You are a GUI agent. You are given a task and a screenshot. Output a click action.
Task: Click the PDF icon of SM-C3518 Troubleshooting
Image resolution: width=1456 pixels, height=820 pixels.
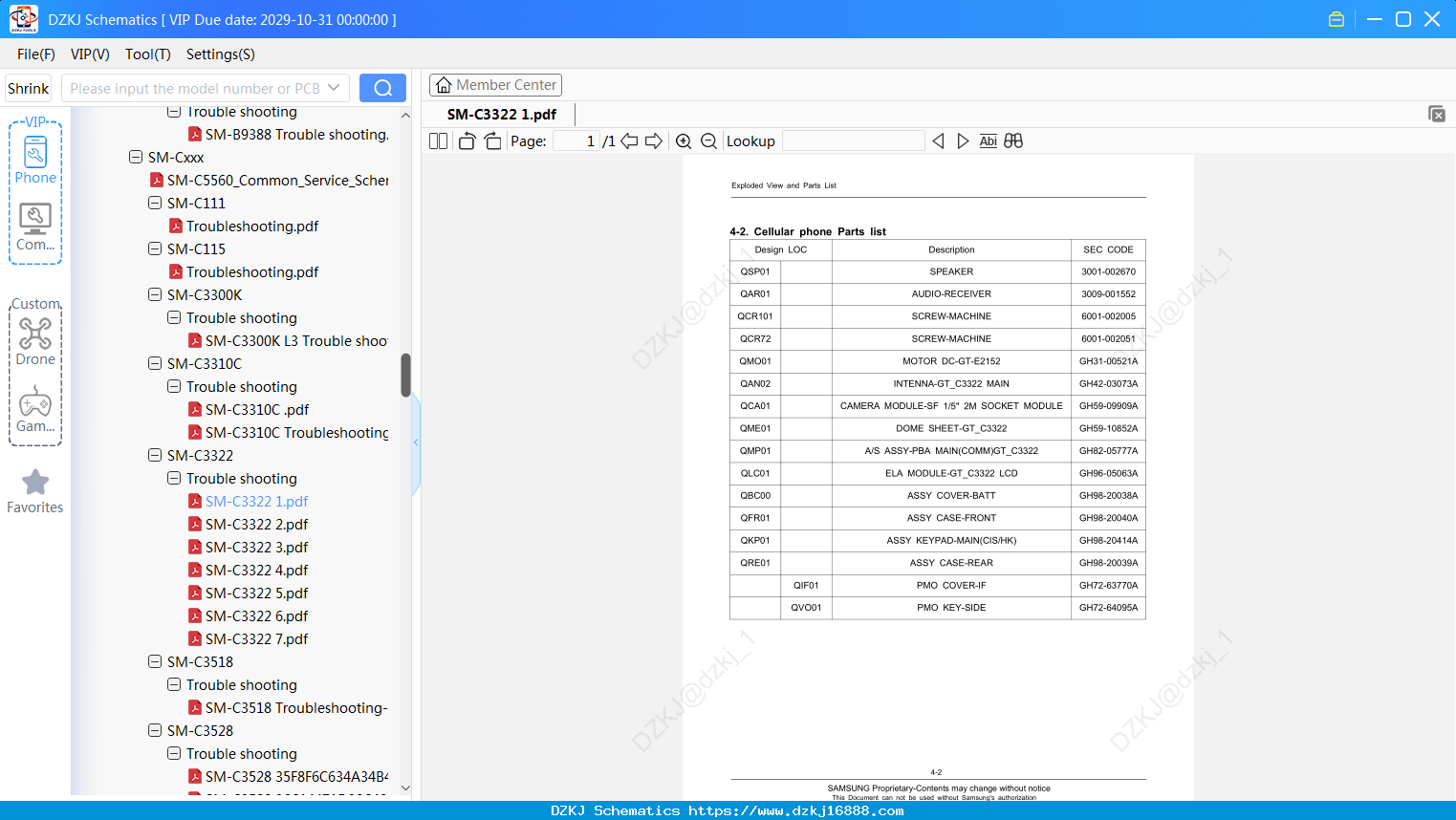point(195,708)
